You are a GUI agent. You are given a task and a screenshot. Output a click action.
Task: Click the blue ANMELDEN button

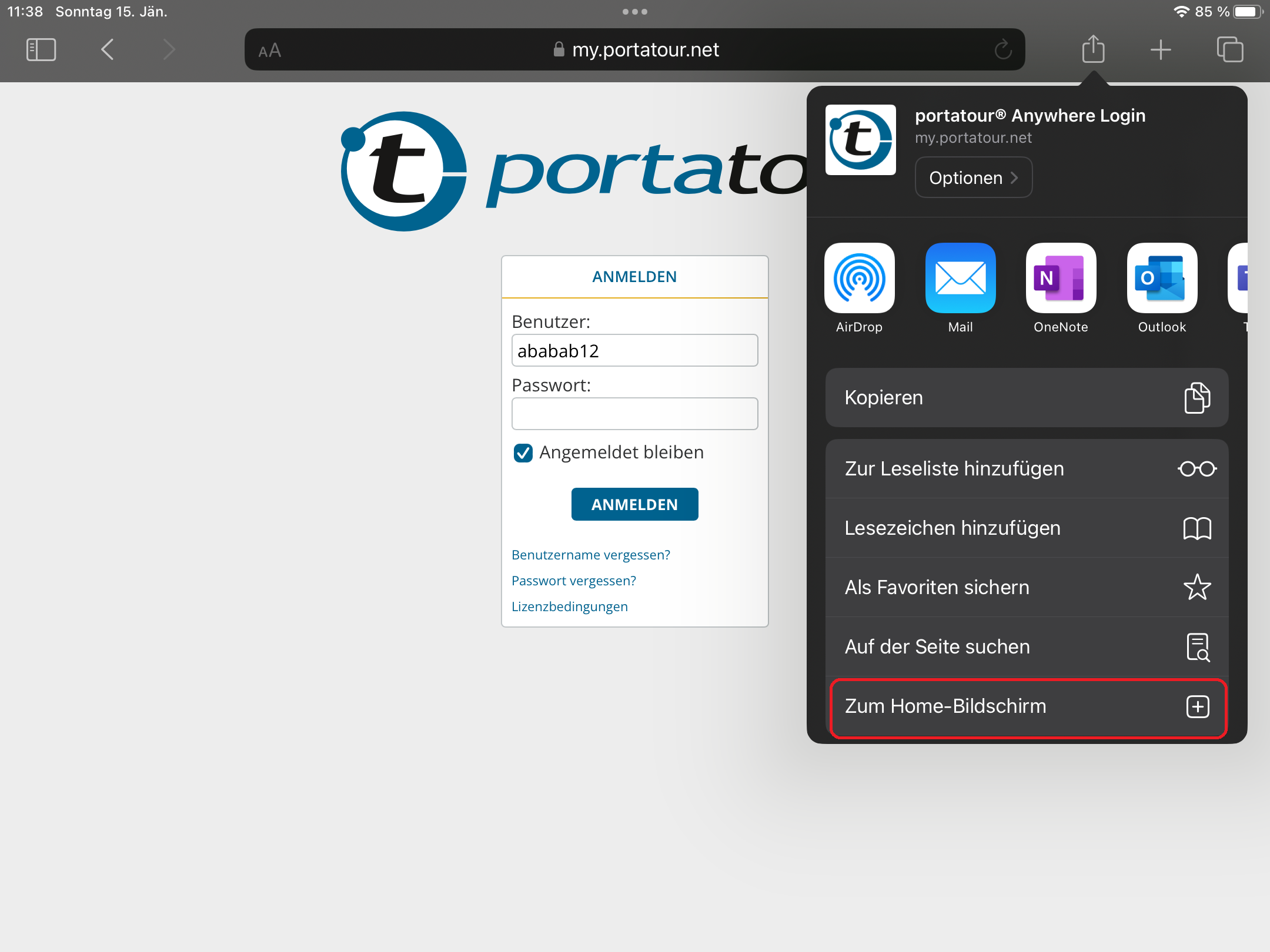coord(634,504)
